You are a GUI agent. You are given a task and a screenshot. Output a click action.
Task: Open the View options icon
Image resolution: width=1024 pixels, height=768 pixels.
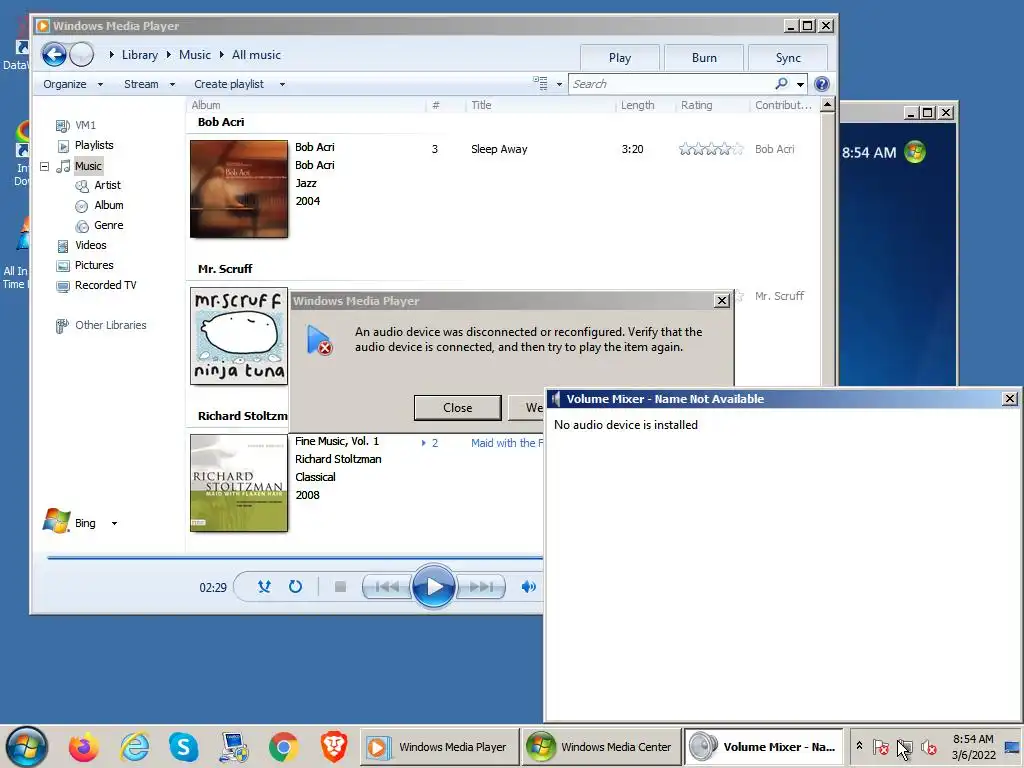click(x=540, y=84)
